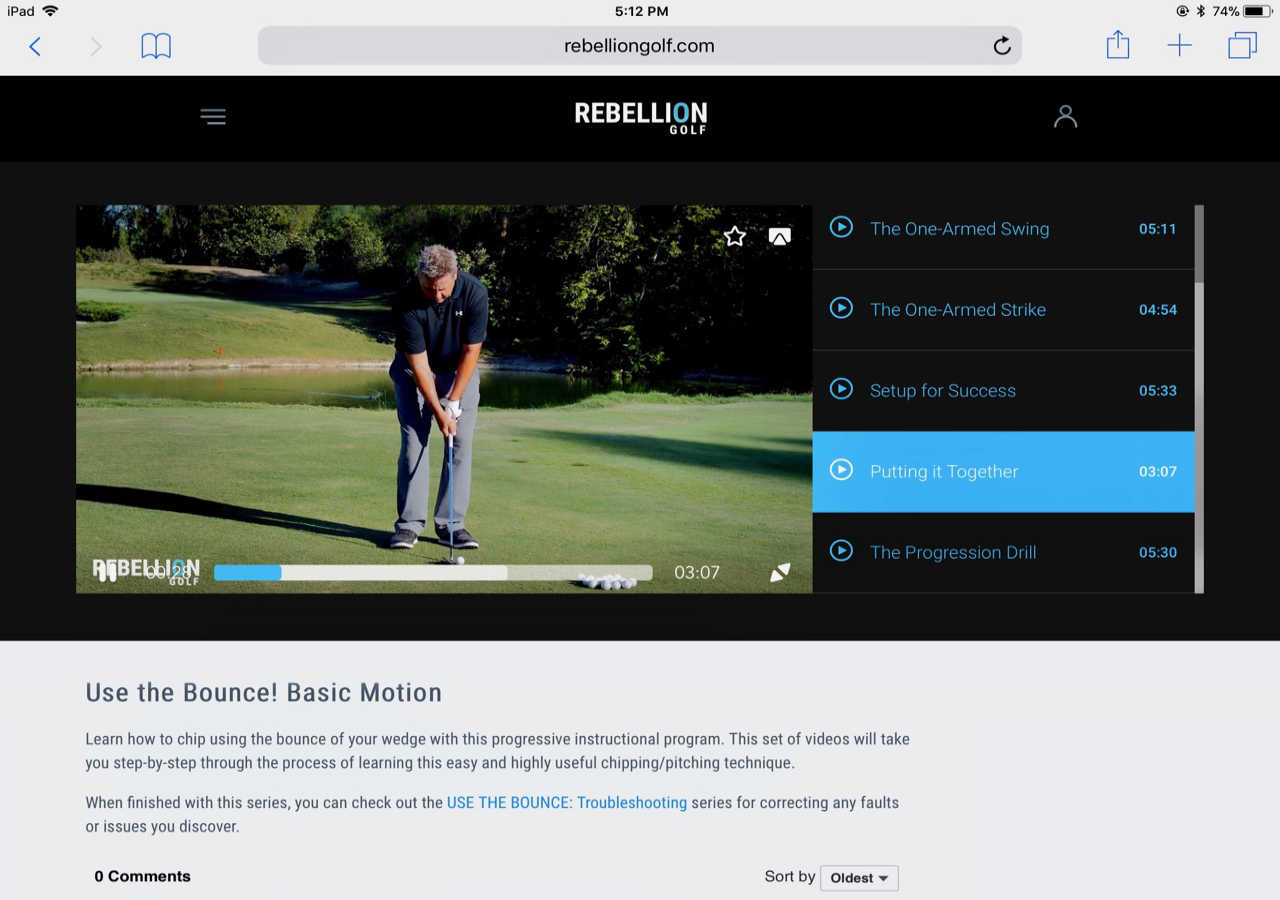Image resolution: width=1280 pixels, height=900 pixels.
Task: Open Safari's share sheet icon
Action: click(x=1118, y=45)
